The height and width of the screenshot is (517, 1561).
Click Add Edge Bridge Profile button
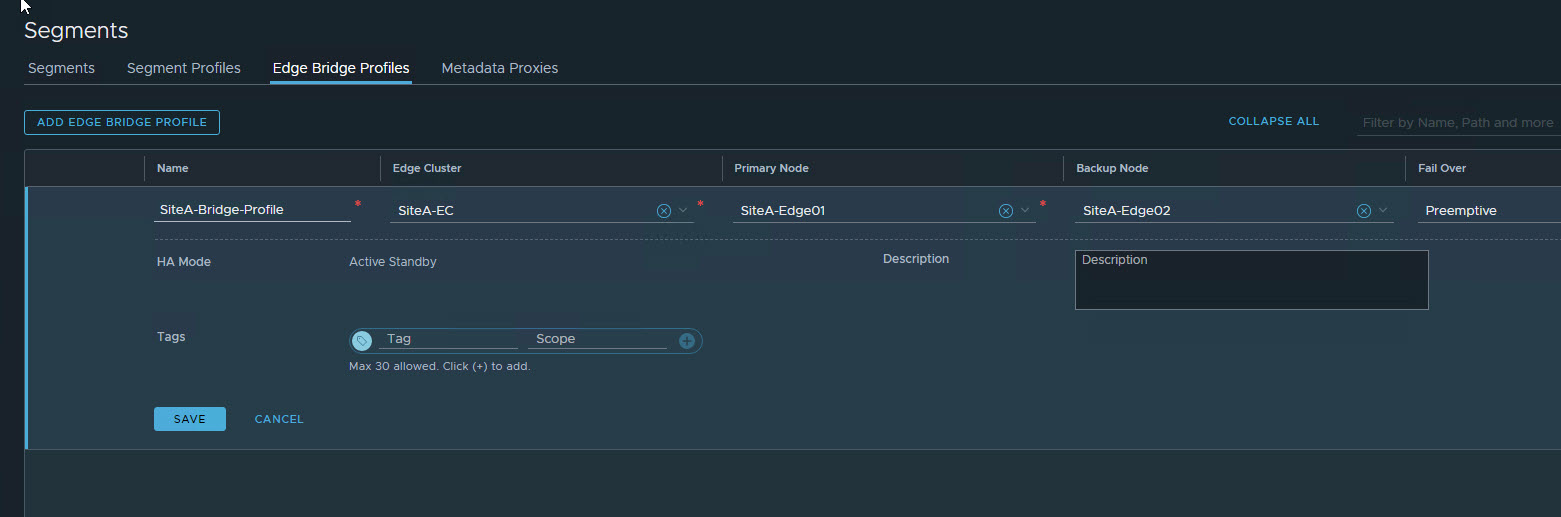coord(122,122)
